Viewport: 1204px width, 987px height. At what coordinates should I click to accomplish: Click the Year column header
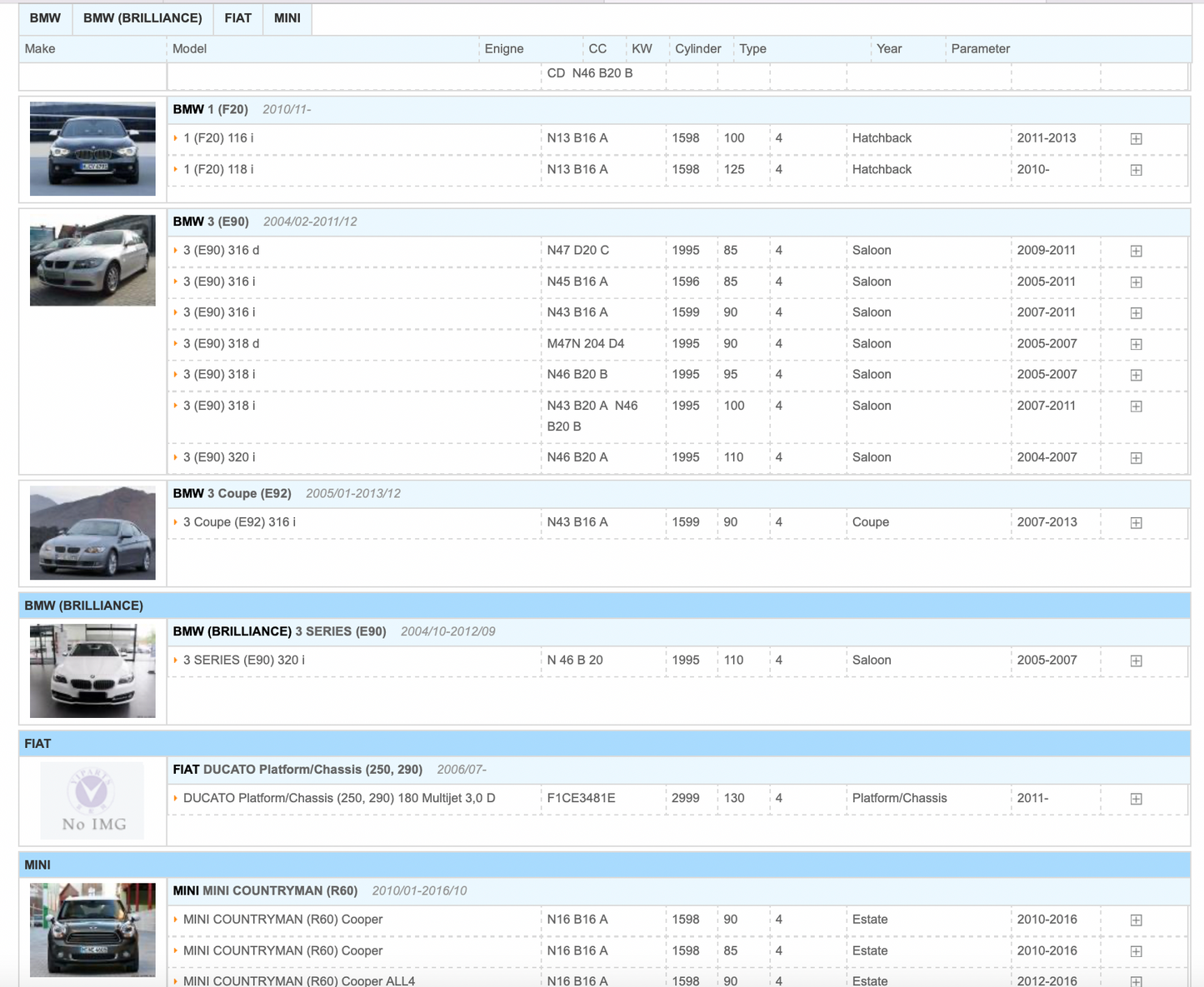889,49
